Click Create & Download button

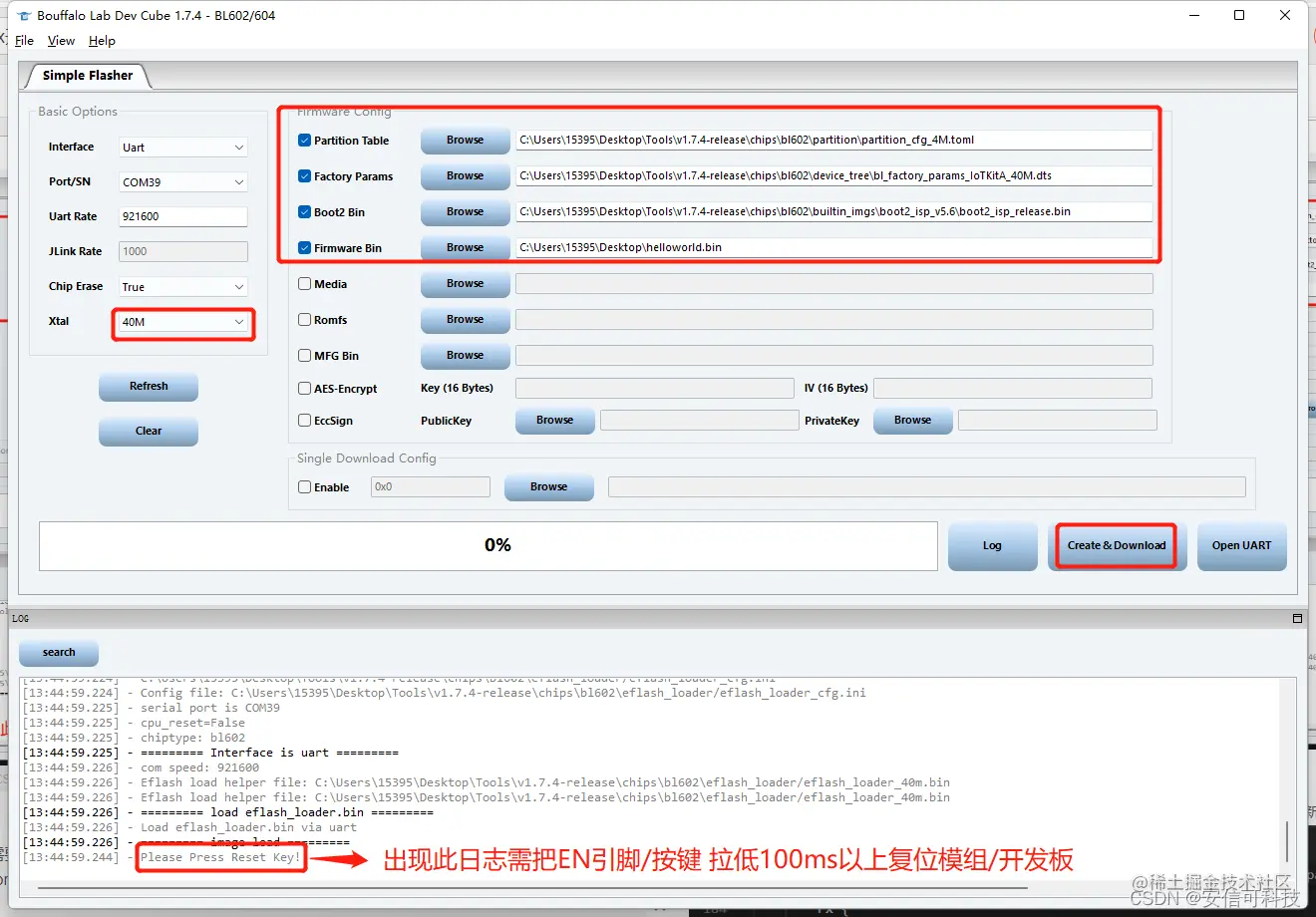coord(1117,546)
